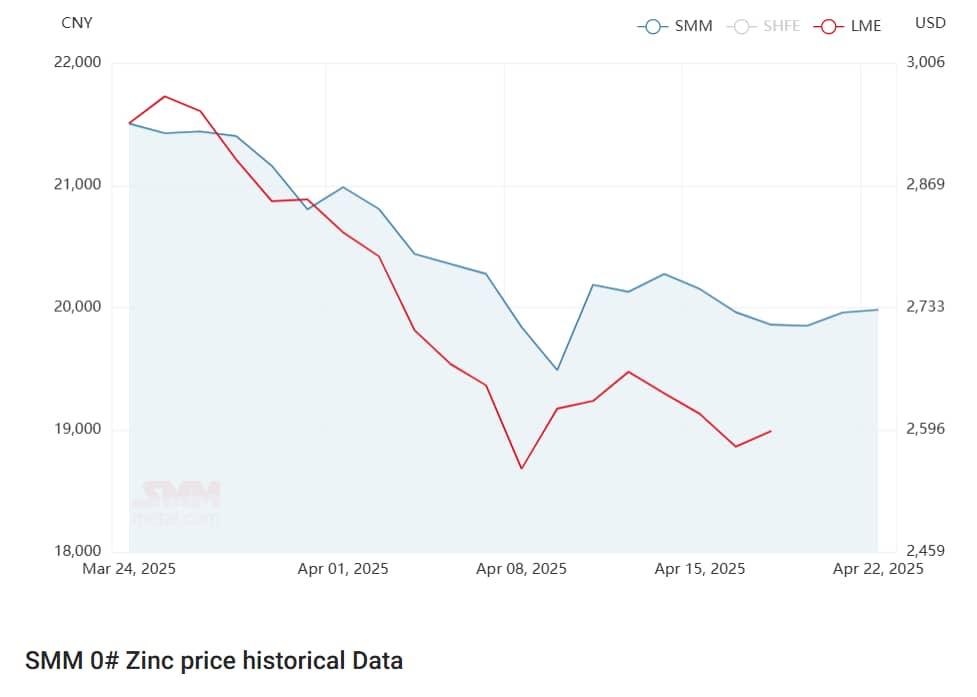
Task: Click the Mar 24, 2025 date label
Action: tap(130, 569)
